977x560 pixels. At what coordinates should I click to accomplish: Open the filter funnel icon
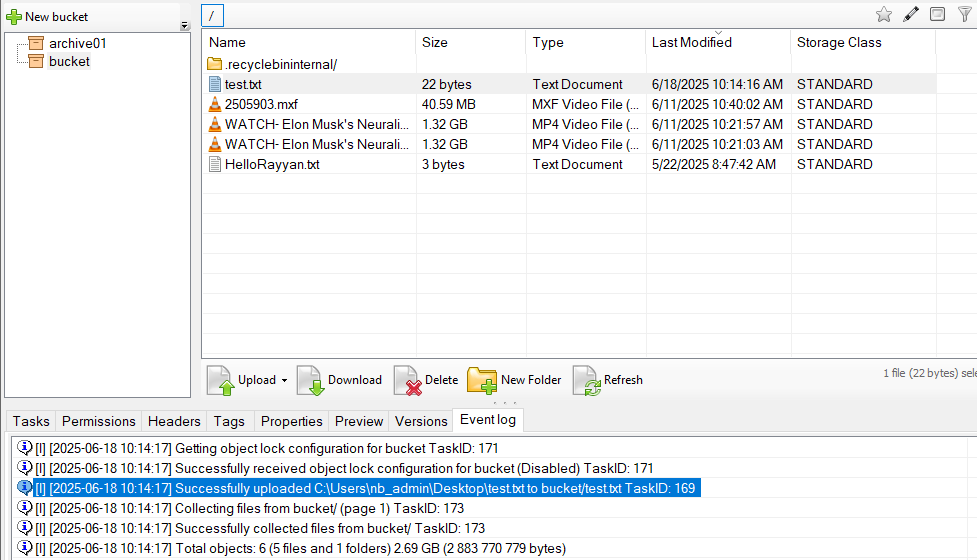965,14
